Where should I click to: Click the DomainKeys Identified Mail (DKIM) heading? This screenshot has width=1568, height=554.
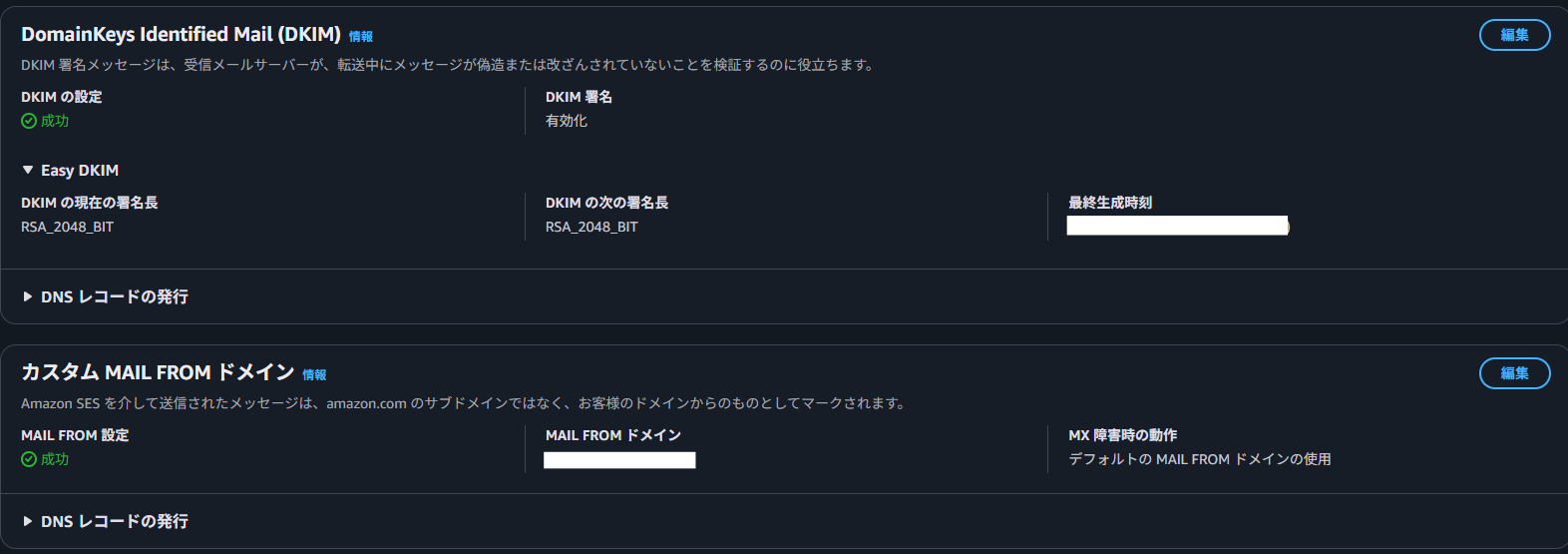tap(181, 34)
